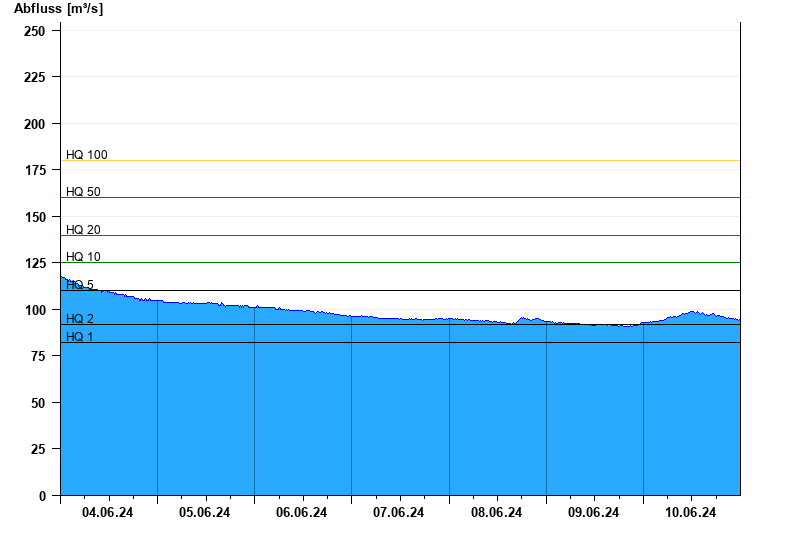Click the 175 y-axis value

click(x=35, y=170)
